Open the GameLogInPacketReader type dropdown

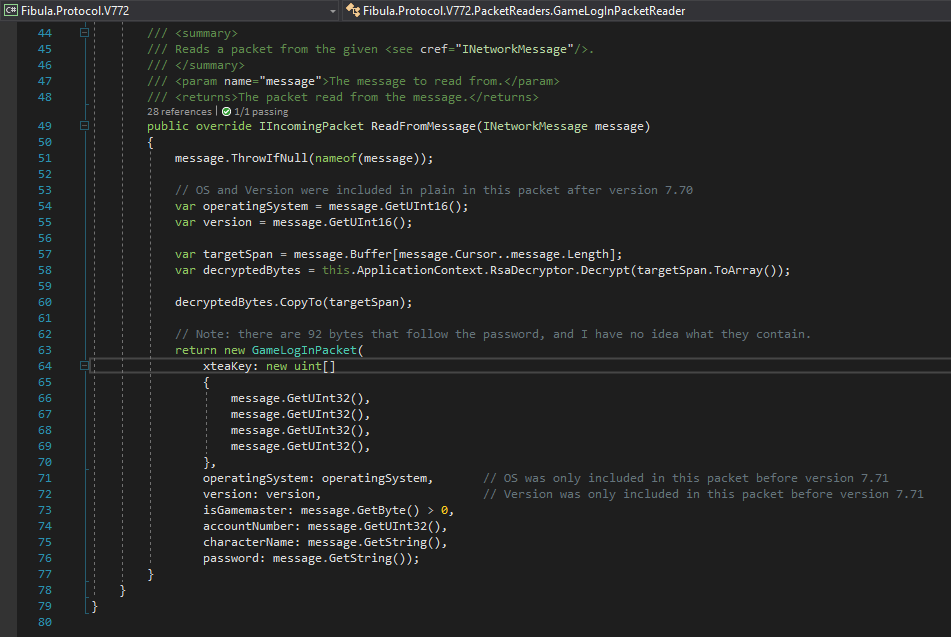pos(647,11)
